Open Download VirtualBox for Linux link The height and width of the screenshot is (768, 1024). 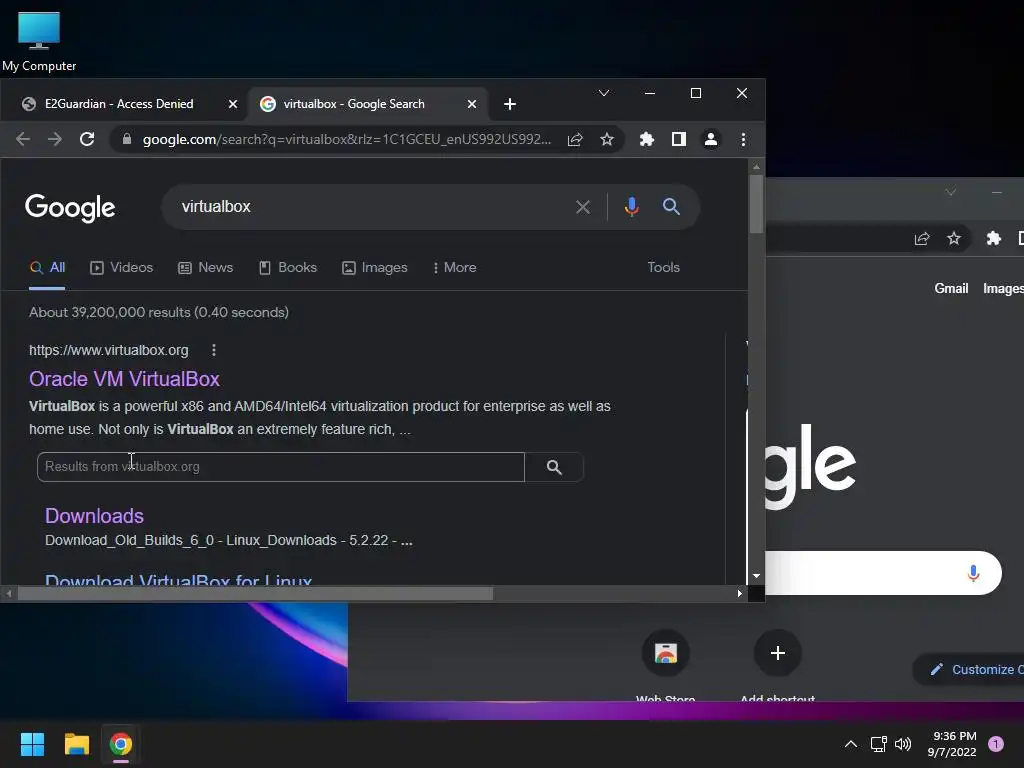click(178, 579)
